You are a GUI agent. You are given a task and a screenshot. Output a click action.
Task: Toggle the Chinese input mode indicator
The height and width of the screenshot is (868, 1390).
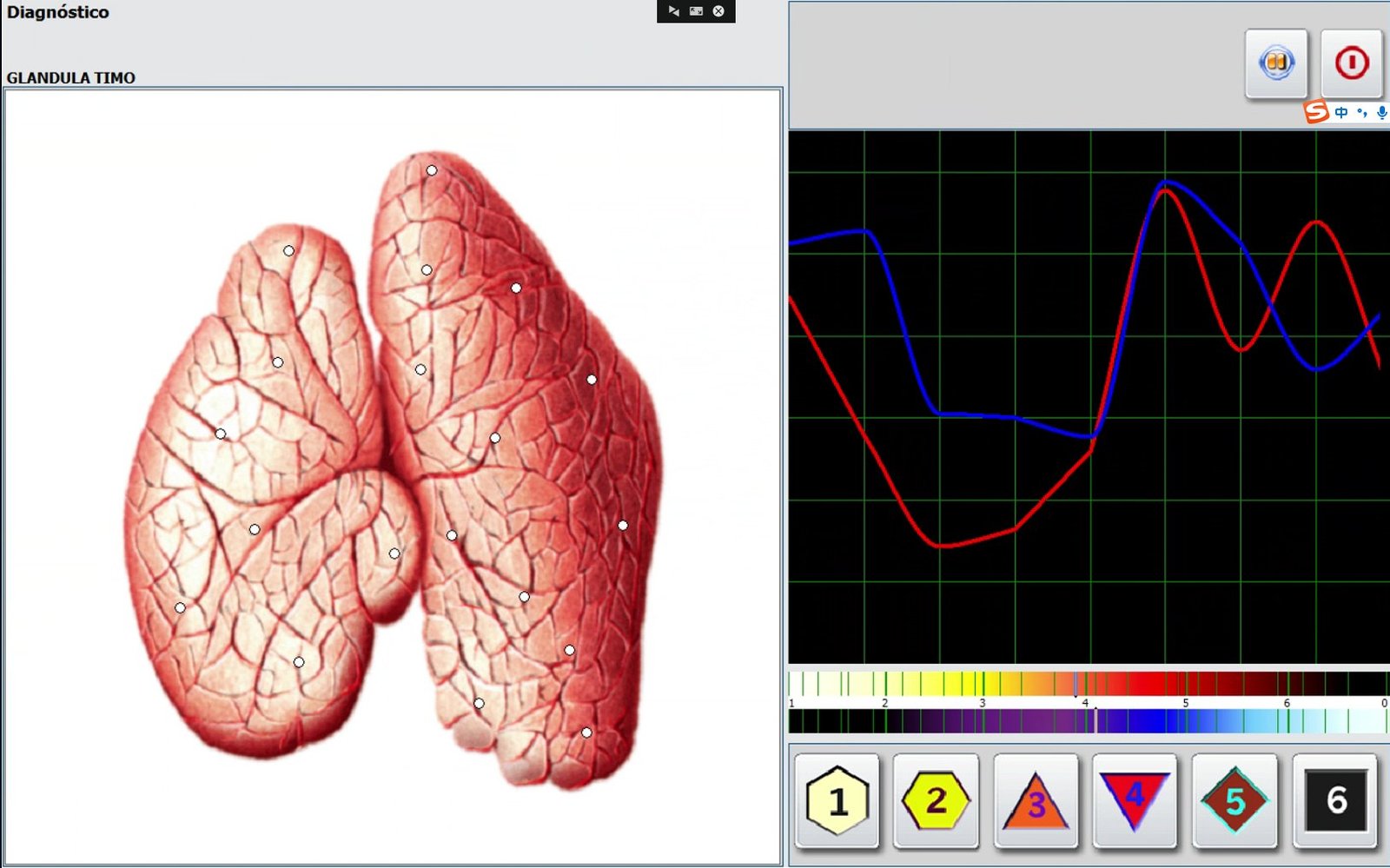tap(1341, 112)
